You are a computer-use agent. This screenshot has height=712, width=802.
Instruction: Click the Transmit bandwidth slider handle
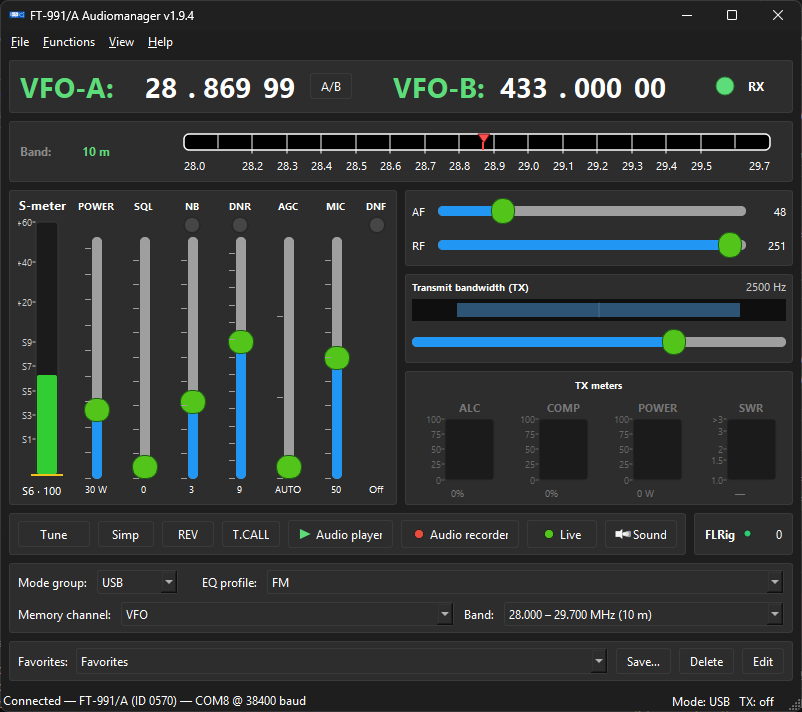click(x=674, y=342)
